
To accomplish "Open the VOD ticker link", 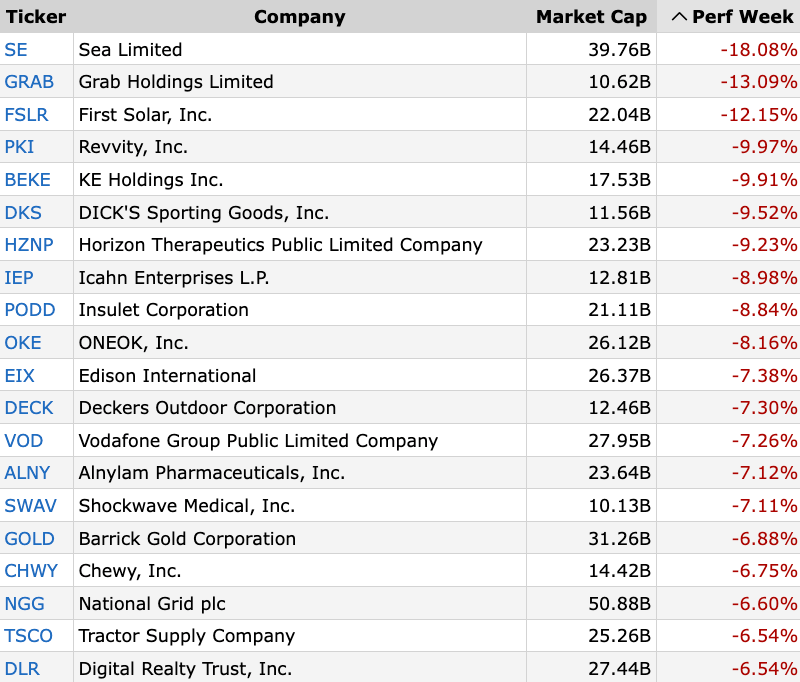I will (23, 441).
